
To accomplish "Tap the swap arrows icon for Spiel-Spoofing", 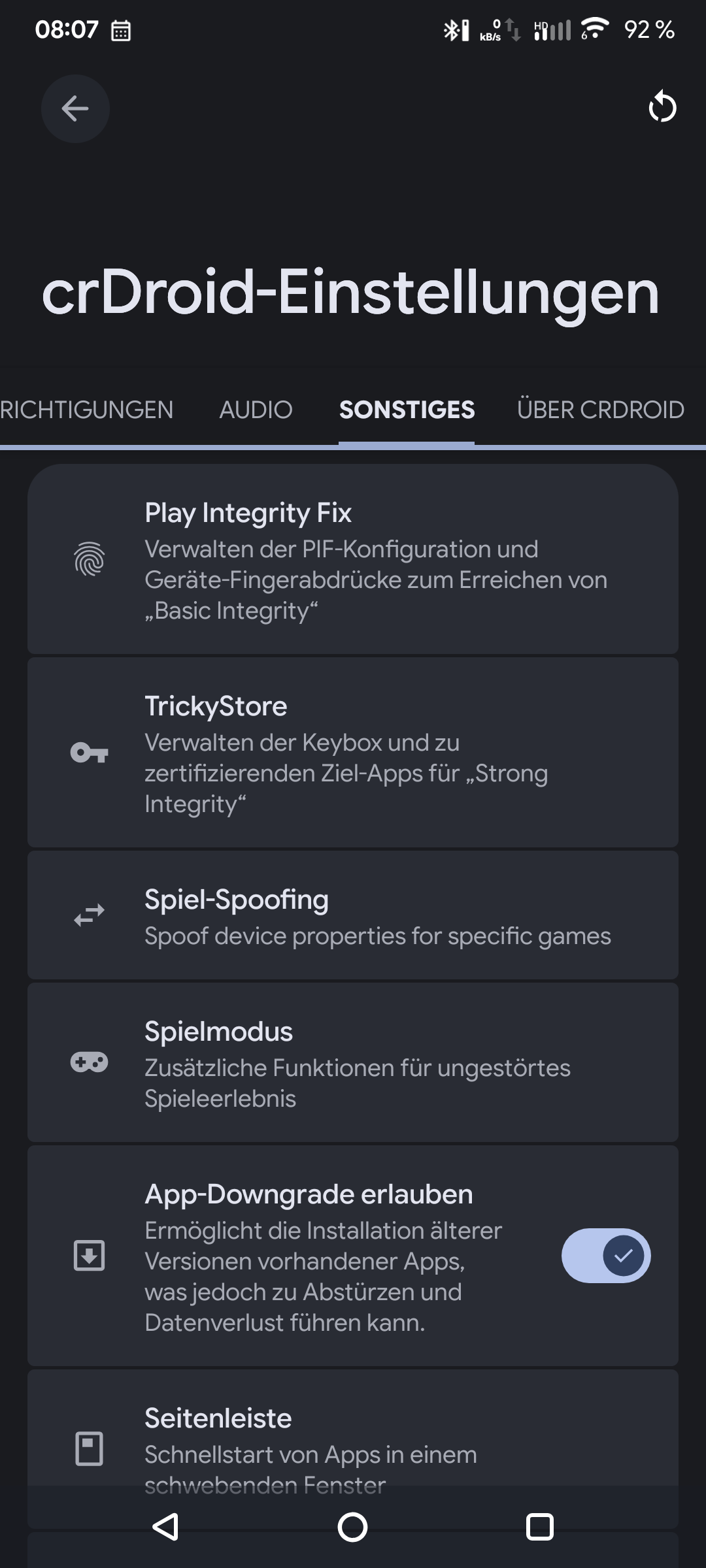I will click(90, 915).
